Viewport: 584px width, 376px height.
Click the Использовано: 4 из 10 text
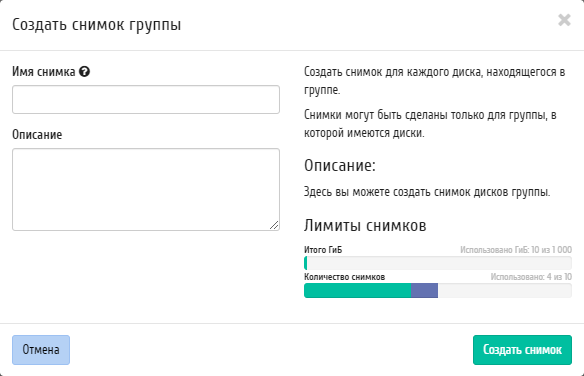(531, 277)
